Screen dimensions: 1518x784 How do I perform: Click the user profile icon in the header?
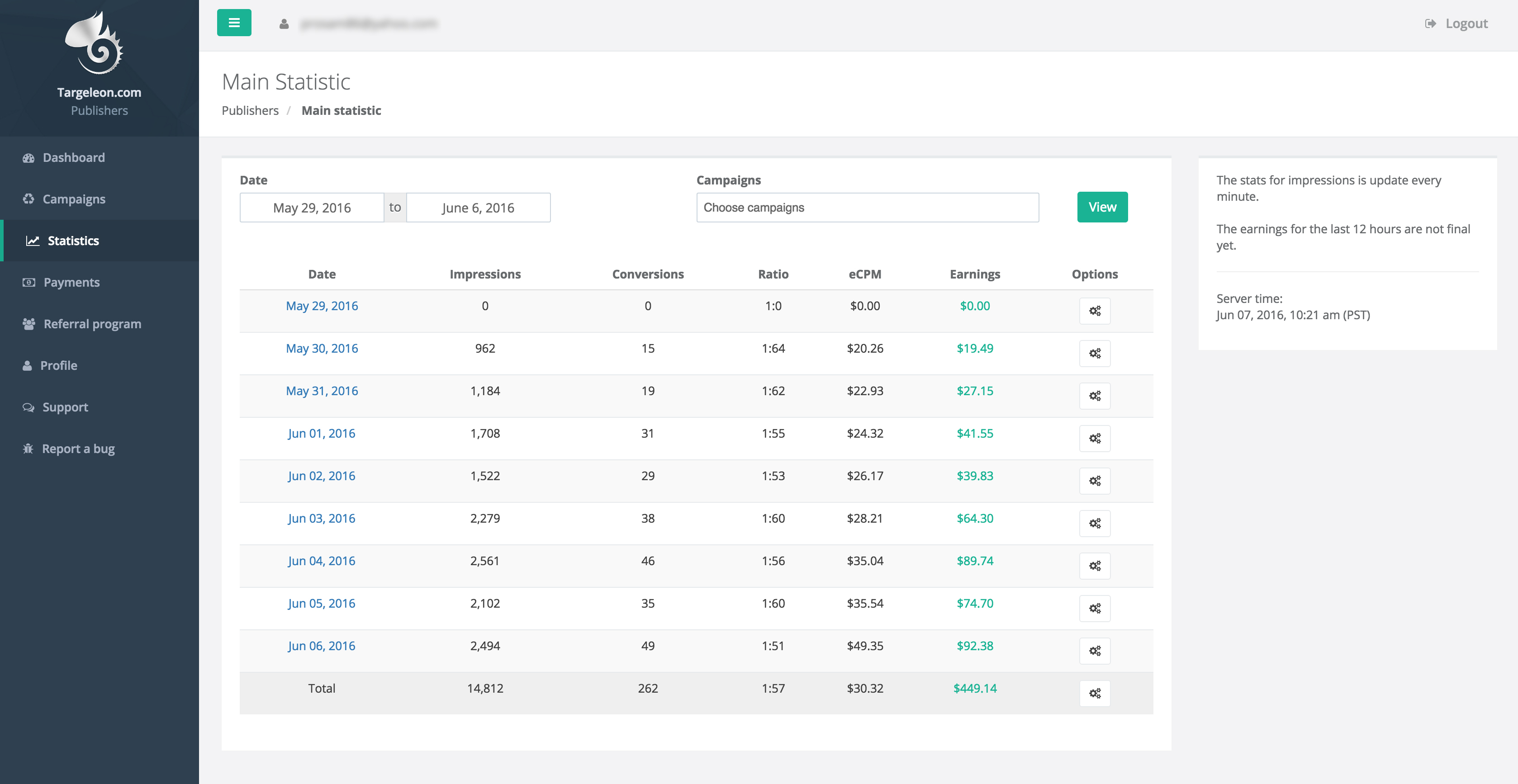(x=284, y=24)
